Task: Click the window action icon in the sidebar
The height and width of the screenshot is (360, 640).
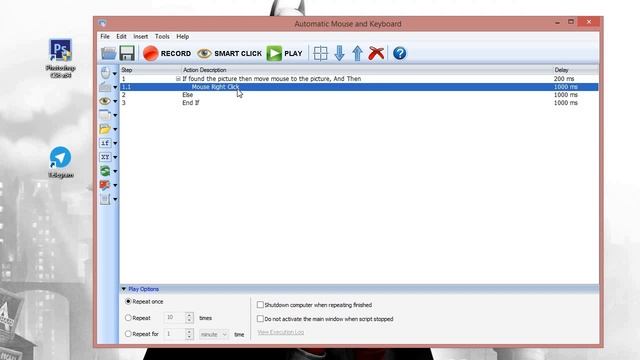Action: (105, 115)
